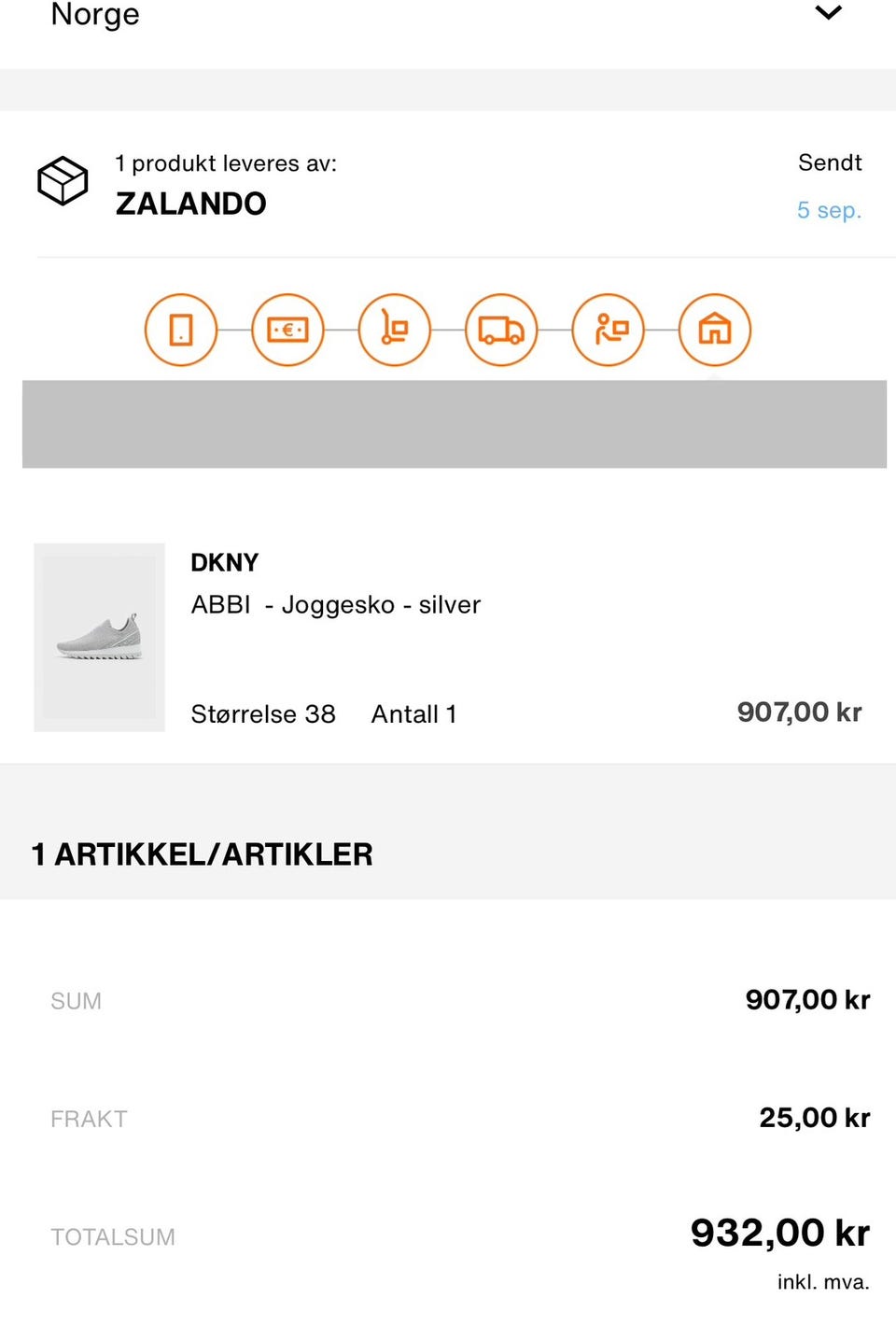896x1326 pixels.
Task: Click the gray tracking status bar
Action: pyautogui.click(x=455, y=424)
